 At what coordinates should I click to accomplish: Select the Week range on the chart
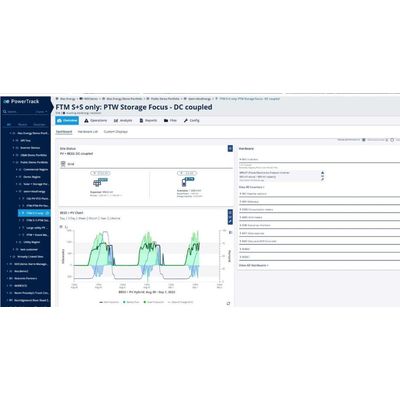82,218
